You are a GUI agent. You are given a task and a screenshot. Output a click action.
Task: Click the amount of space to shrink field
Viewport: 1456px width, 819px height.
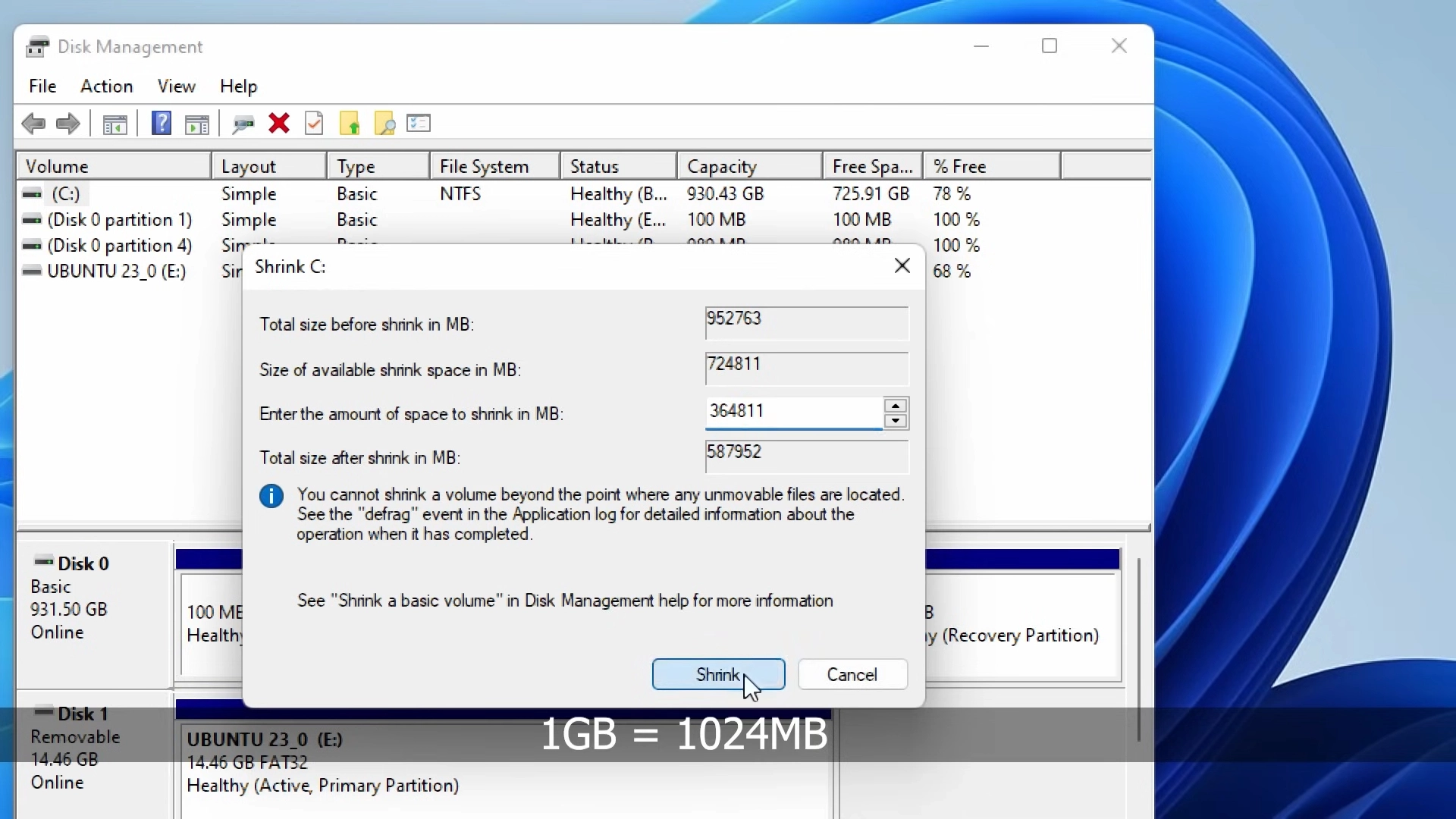point(794,413)
